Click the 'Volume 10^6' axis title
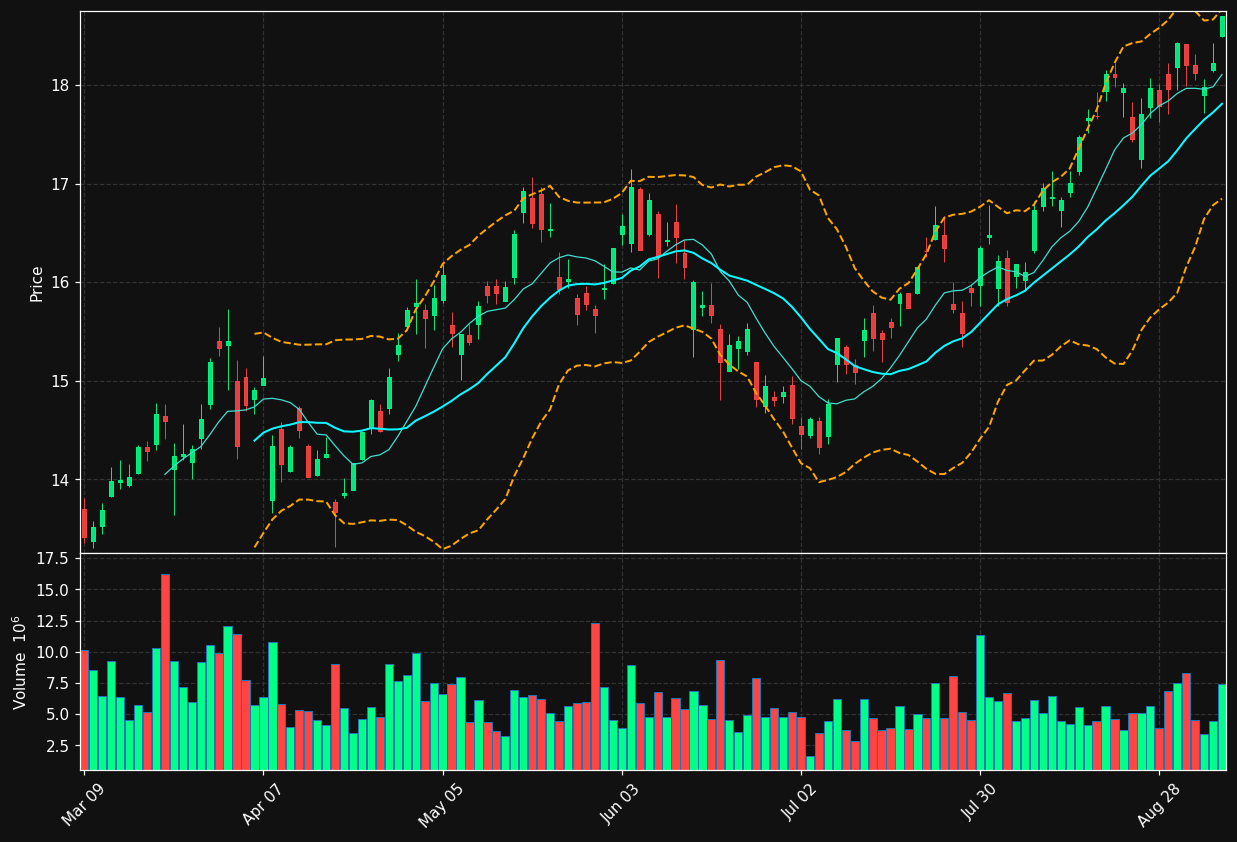 coord(20,662)
